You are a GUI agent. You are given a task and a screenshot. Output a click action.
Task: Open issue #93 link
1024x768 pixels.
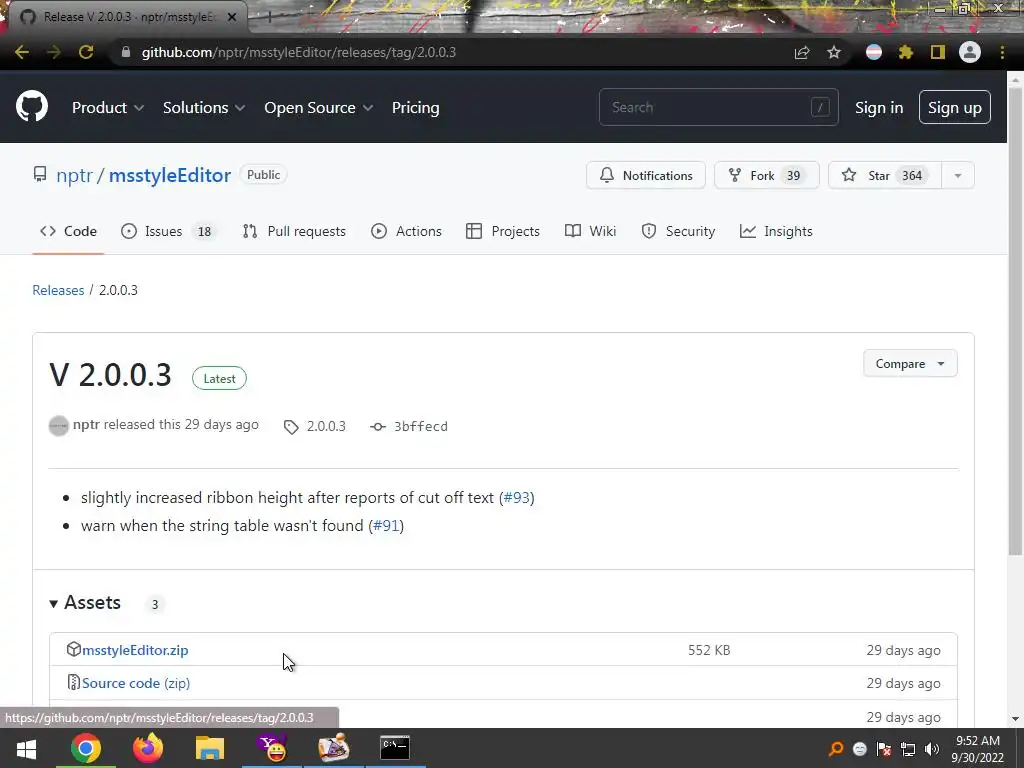(517, 498)
